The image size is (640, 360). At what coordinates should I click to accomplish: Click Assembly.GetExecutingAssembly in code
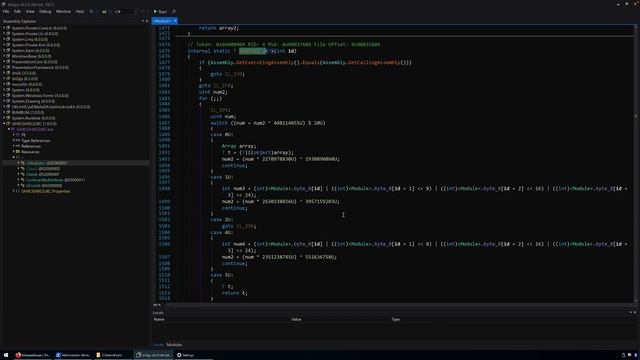point(251,62)
